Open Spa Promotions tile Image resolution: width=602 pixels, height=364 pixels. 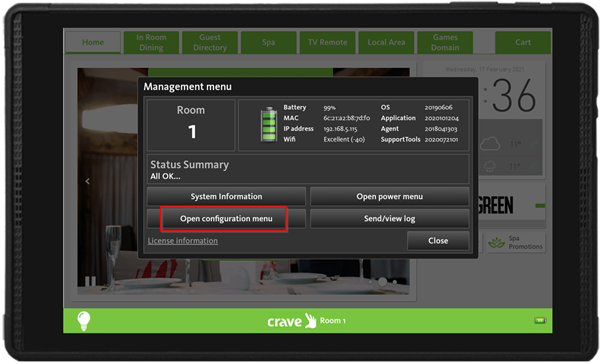pyautogui.click(x=515, y=242)
